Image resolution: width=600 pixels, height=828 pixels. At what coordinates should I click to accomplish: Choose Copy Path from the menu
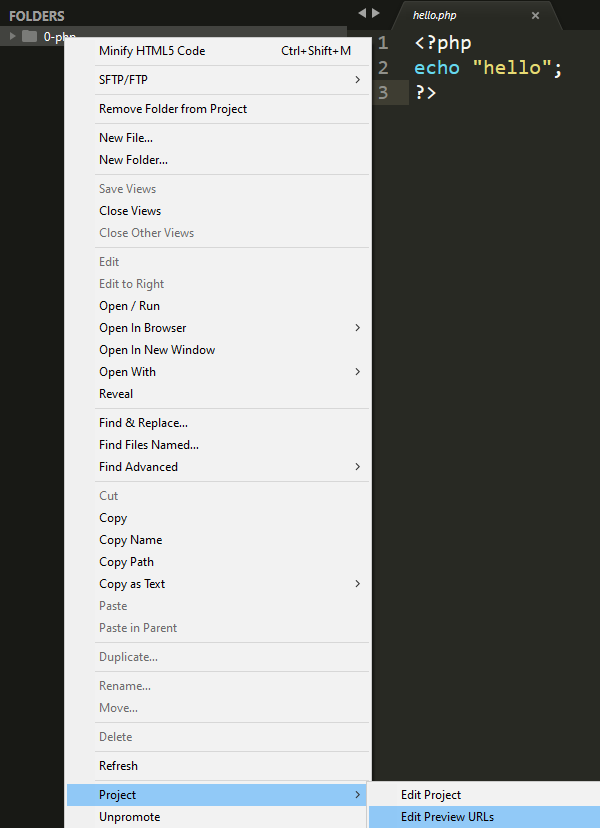coord(126,562)
